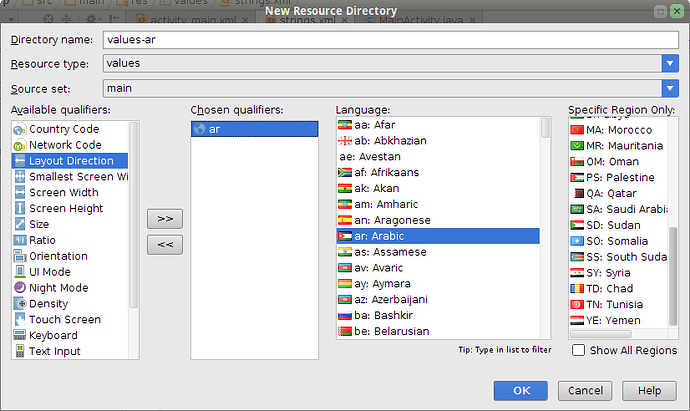Confirm with the OK button
This screenshot has height=411, width=690.
521,391
